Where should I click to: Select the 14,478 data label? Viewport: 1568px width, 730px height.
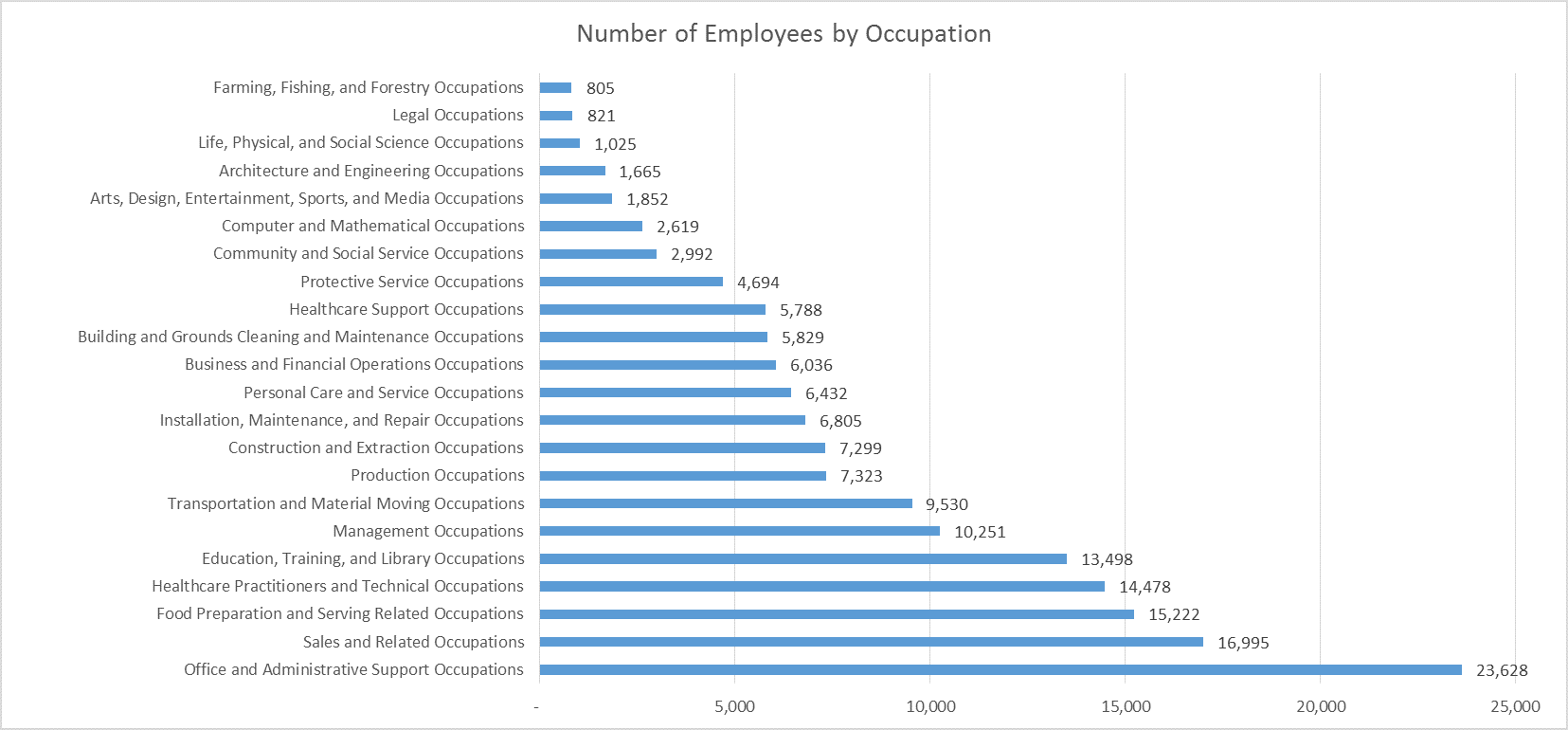click(1144, 587)
